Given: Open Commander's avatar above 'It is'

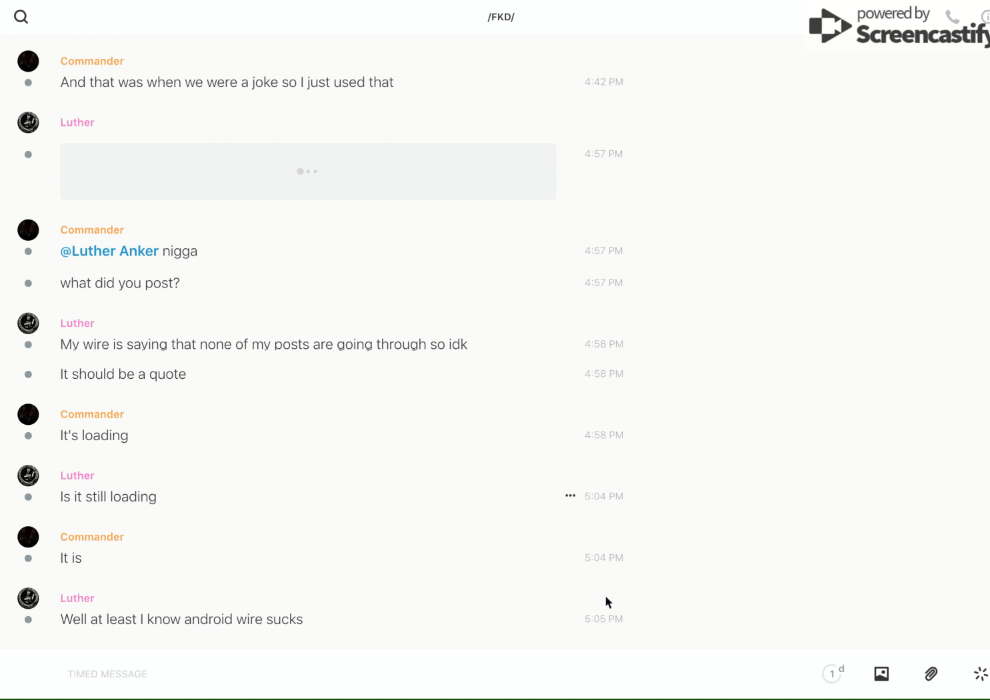Looking at the screenshot, I should pos(28,537).
